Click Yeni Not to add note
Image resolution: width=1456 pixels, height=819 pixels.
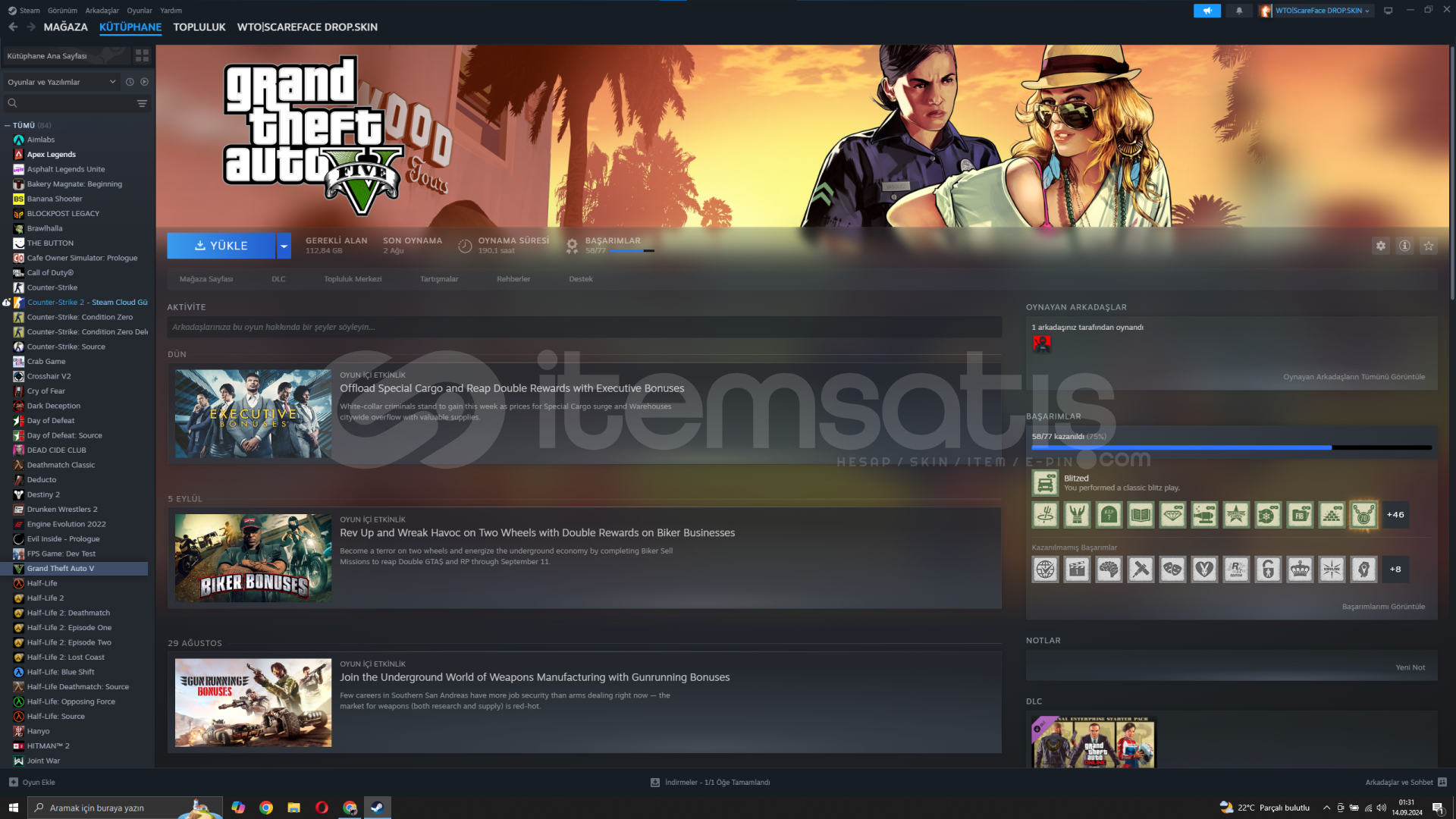click(x=1410, y=668)
